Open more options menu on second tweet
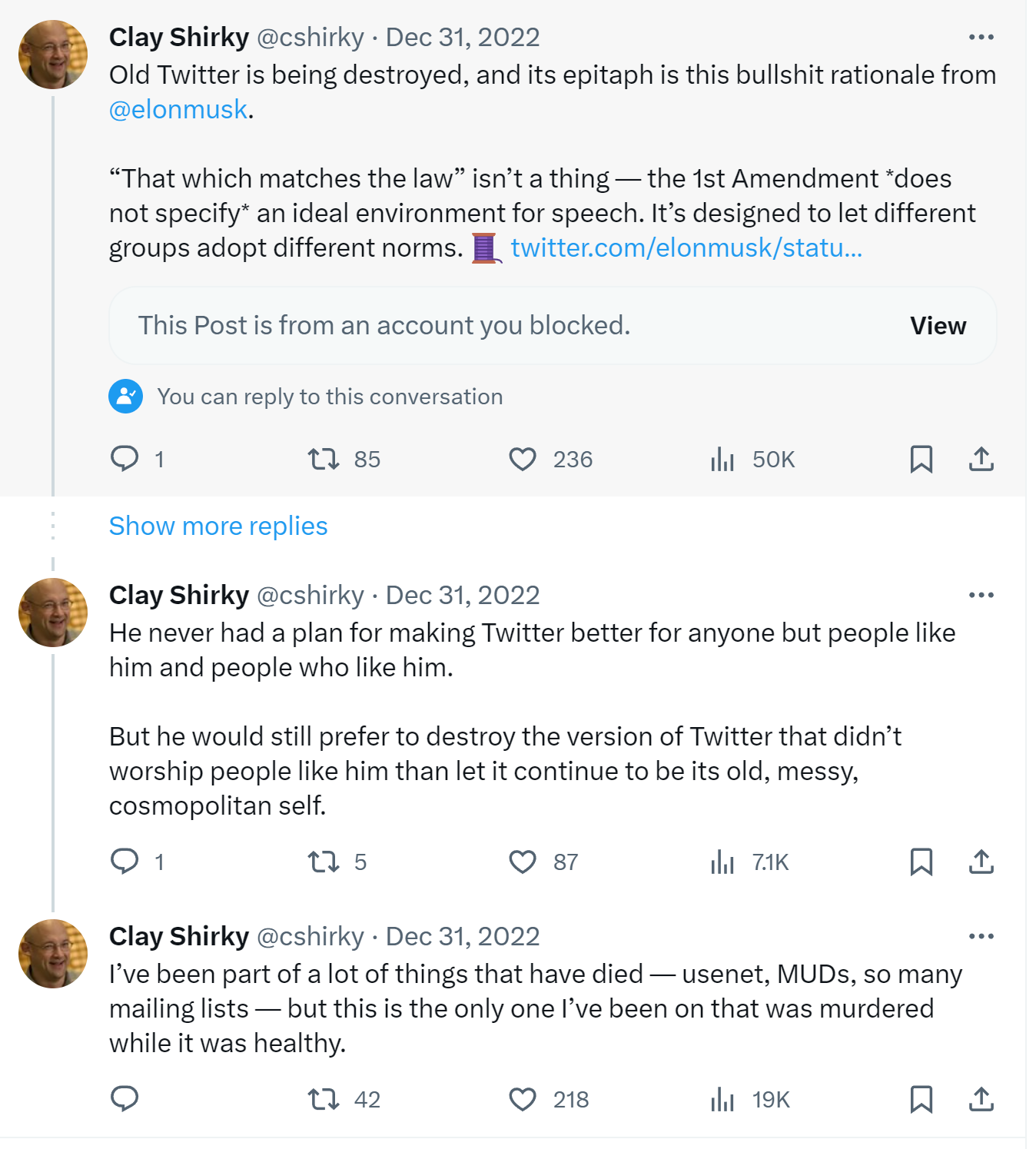The width and height of the screenshot is (1036, 1149). (981, 595)
